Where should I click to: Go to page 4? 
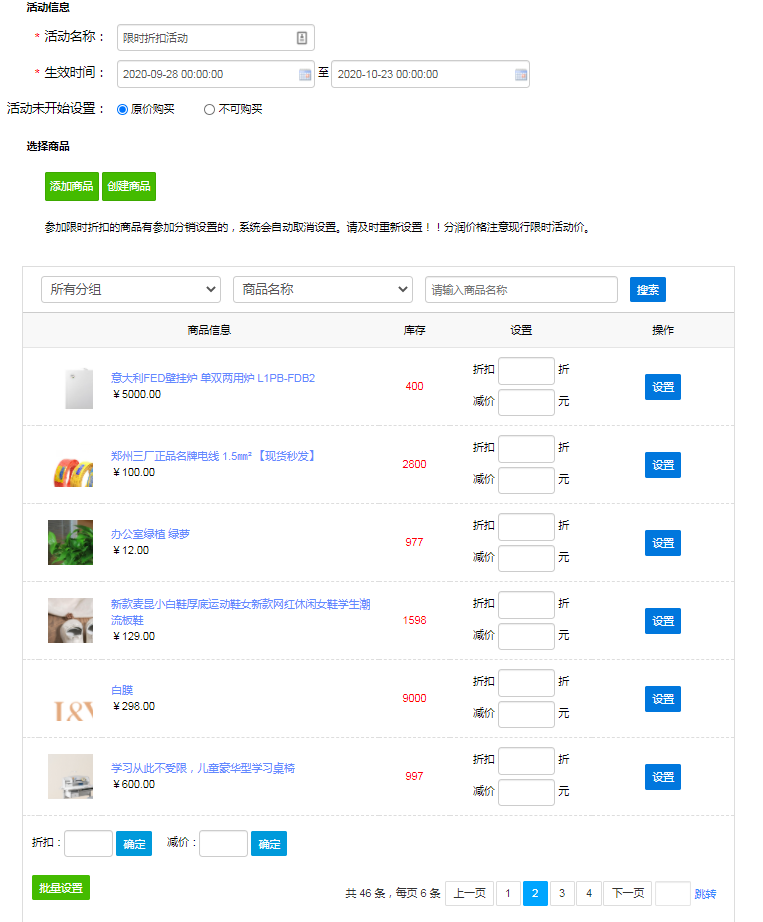click(589, 893)
